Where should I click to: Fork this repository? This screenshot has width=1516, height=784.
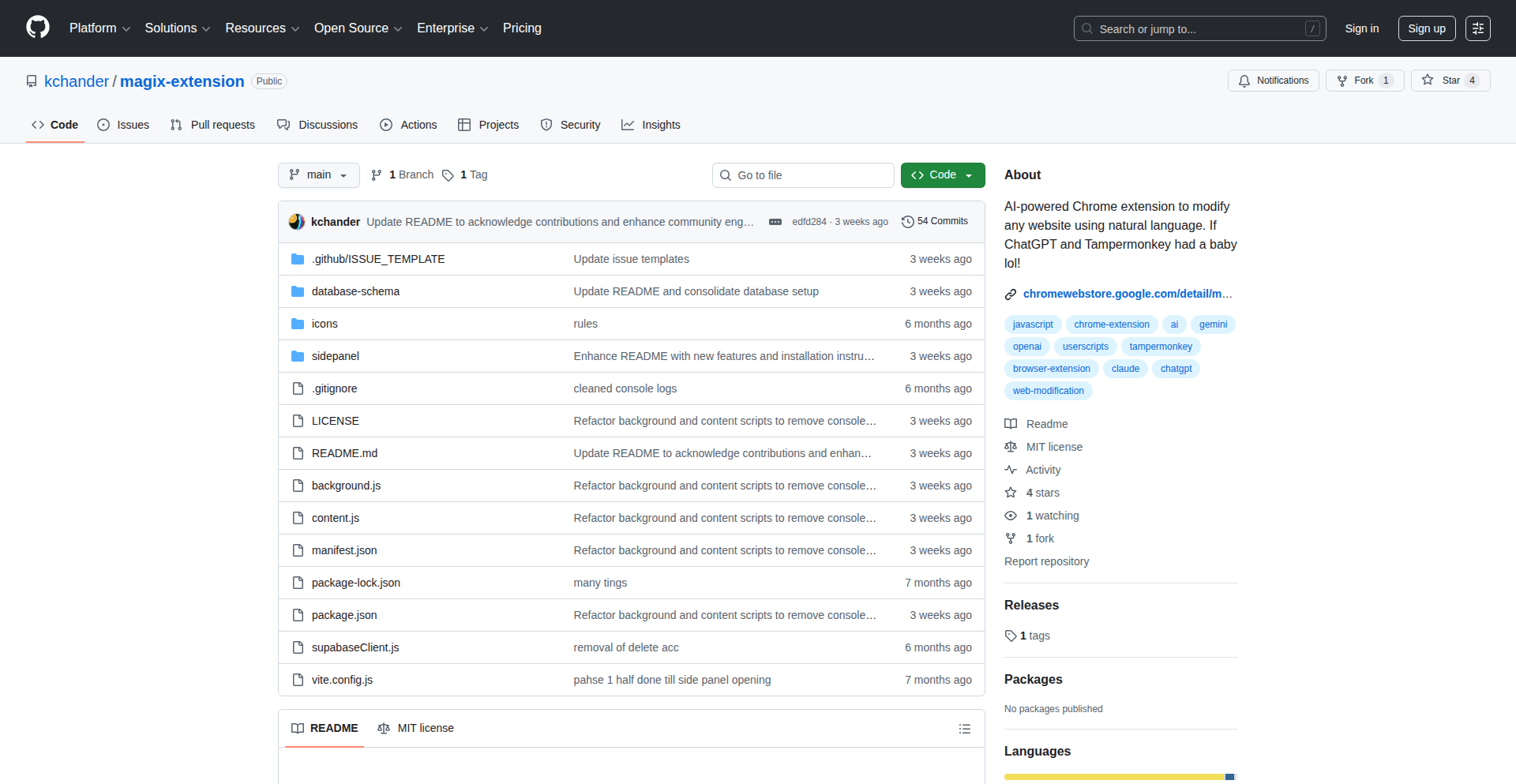1357,81
